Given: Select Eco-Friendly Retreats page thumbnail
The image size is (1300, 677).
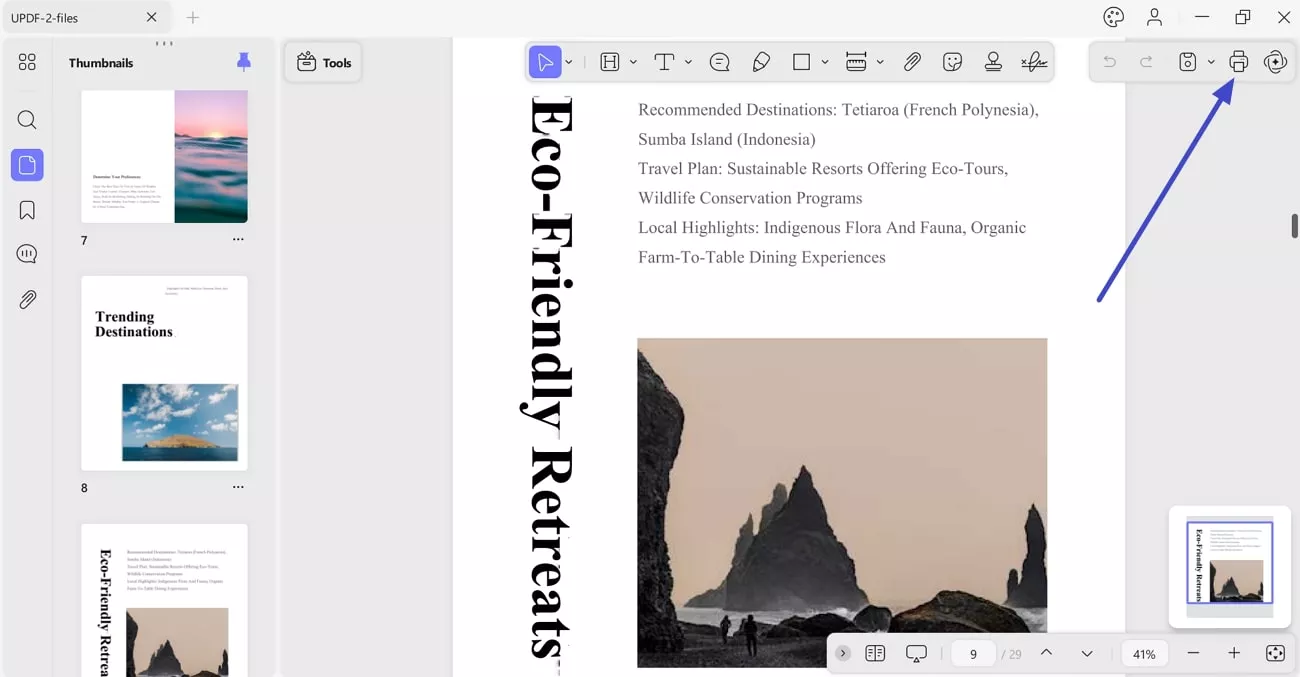Looking at the screenshot, I should (x=164, y=600).
